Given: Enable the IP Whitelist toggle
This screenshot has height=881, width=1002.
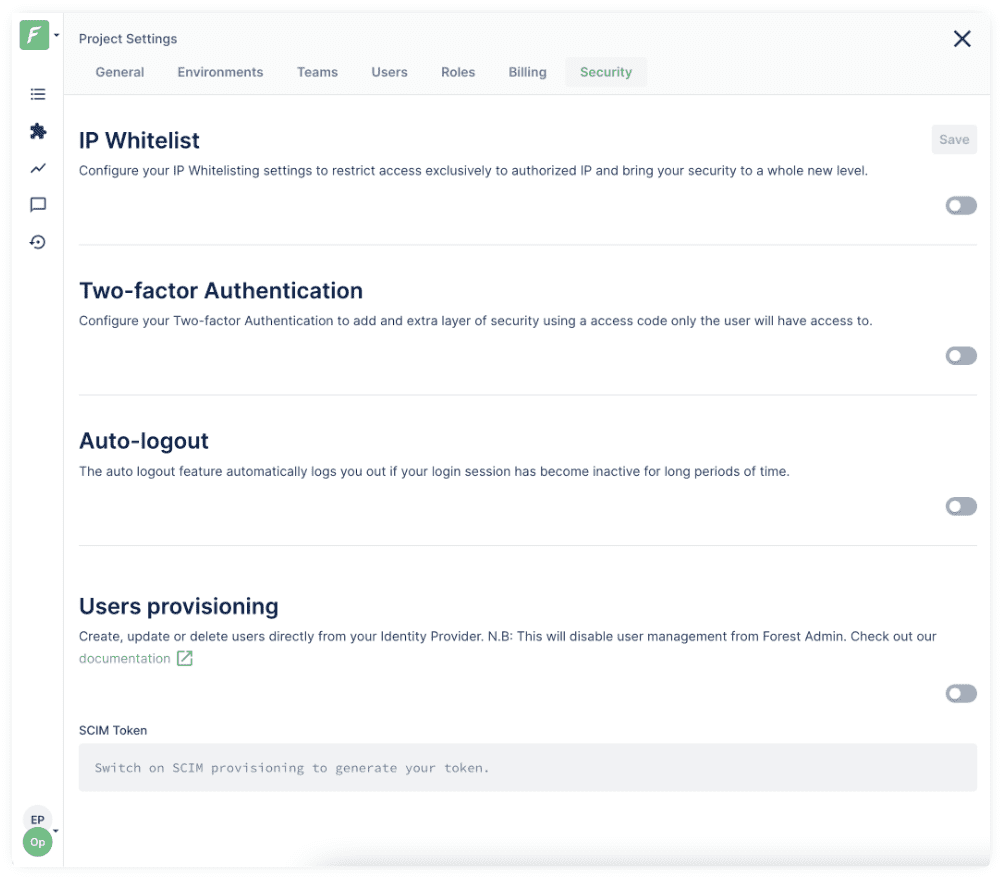Looking at the screenshot, I should coord(960,206).
